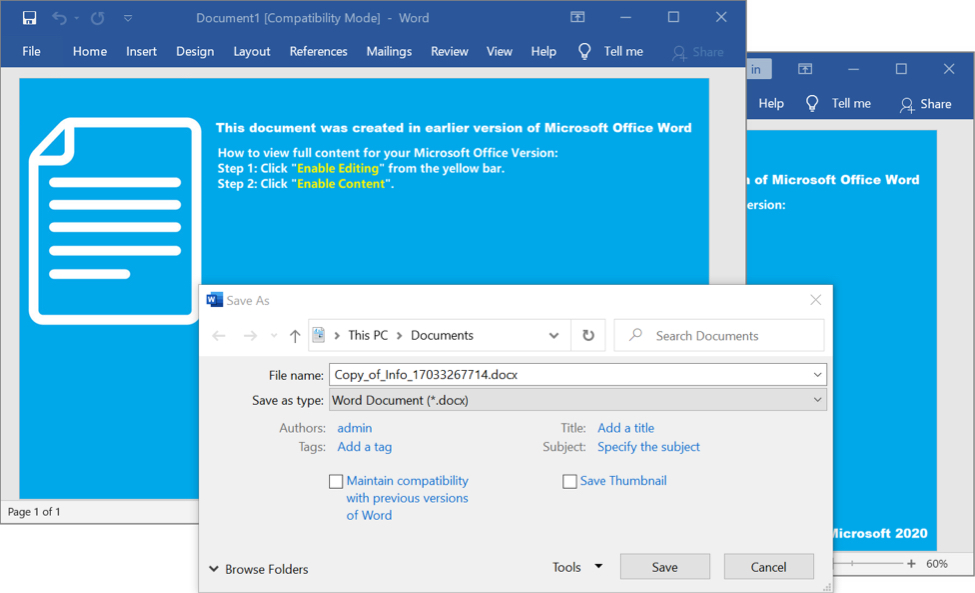
Task: Click the Undo arrow in Quick Access
Action: click(x=60, y=18)
